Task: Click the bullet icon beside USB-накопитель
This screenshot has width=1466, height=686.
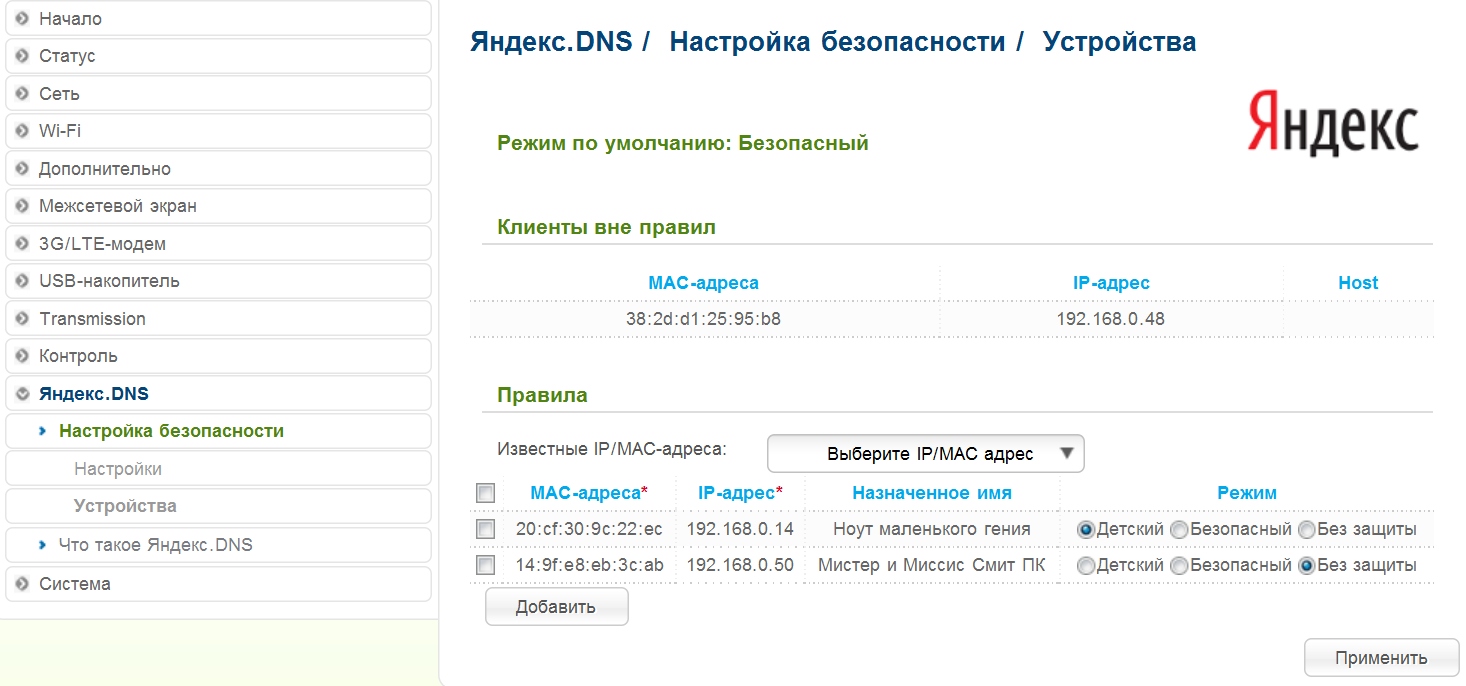Action: (22, 281)
